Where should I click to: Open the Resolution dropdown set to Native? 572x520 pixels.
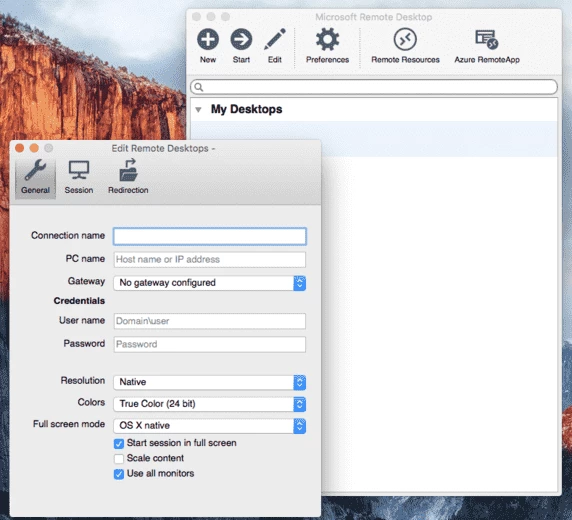tap(209, 382)
